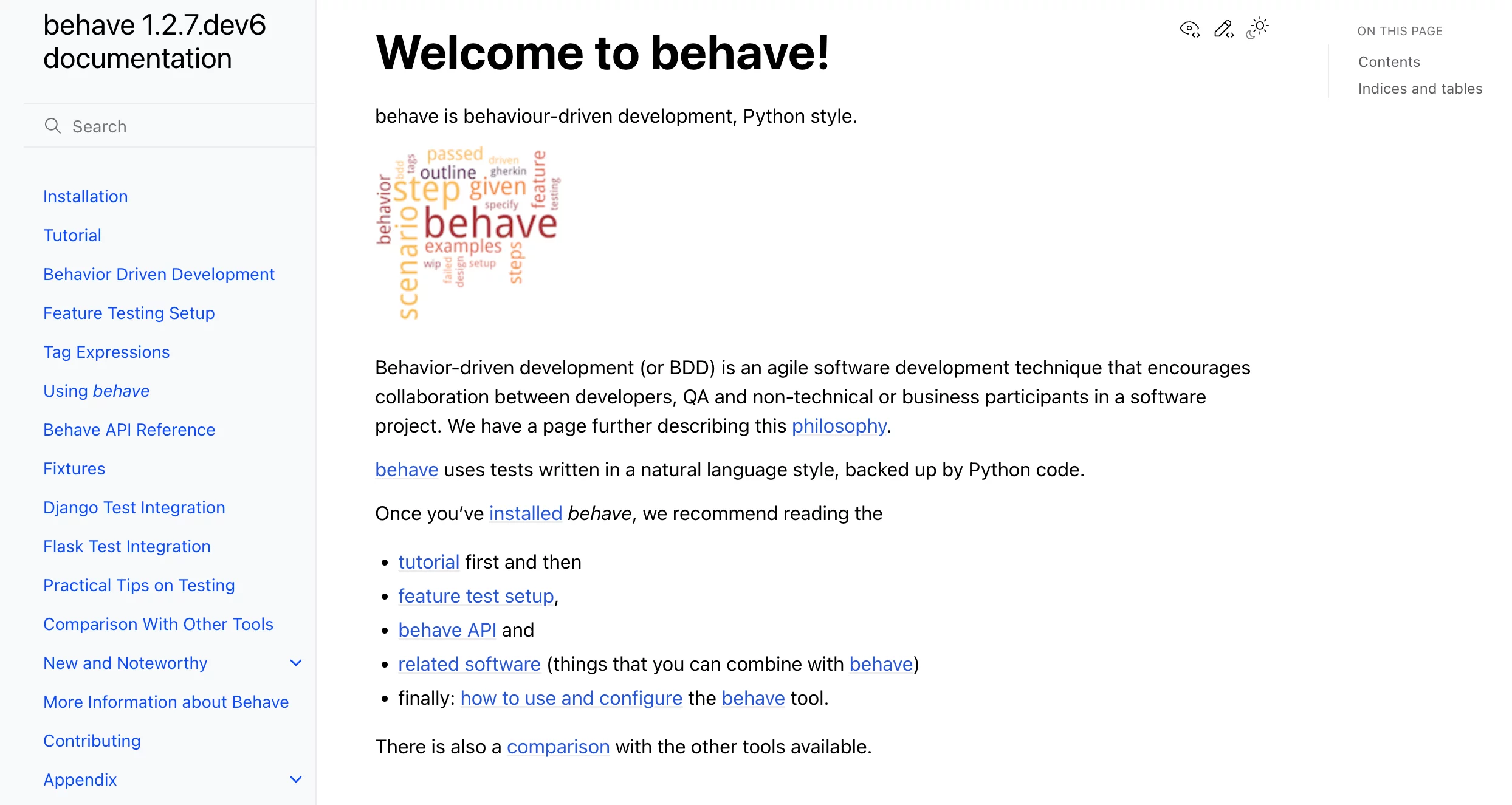Follow the philosophy link
Screen dimensions: 1512x805
point(839,426)
